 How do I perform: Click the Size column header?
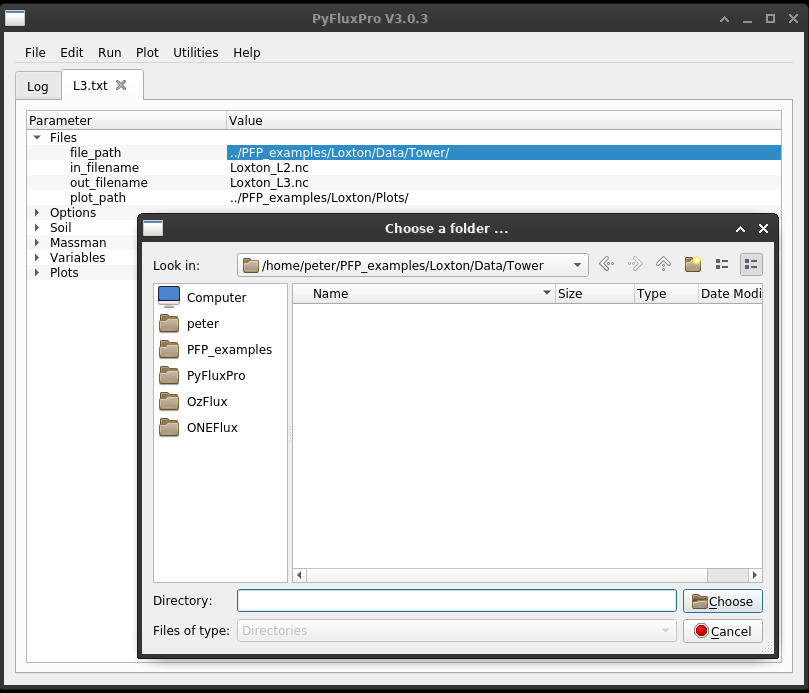594,294
